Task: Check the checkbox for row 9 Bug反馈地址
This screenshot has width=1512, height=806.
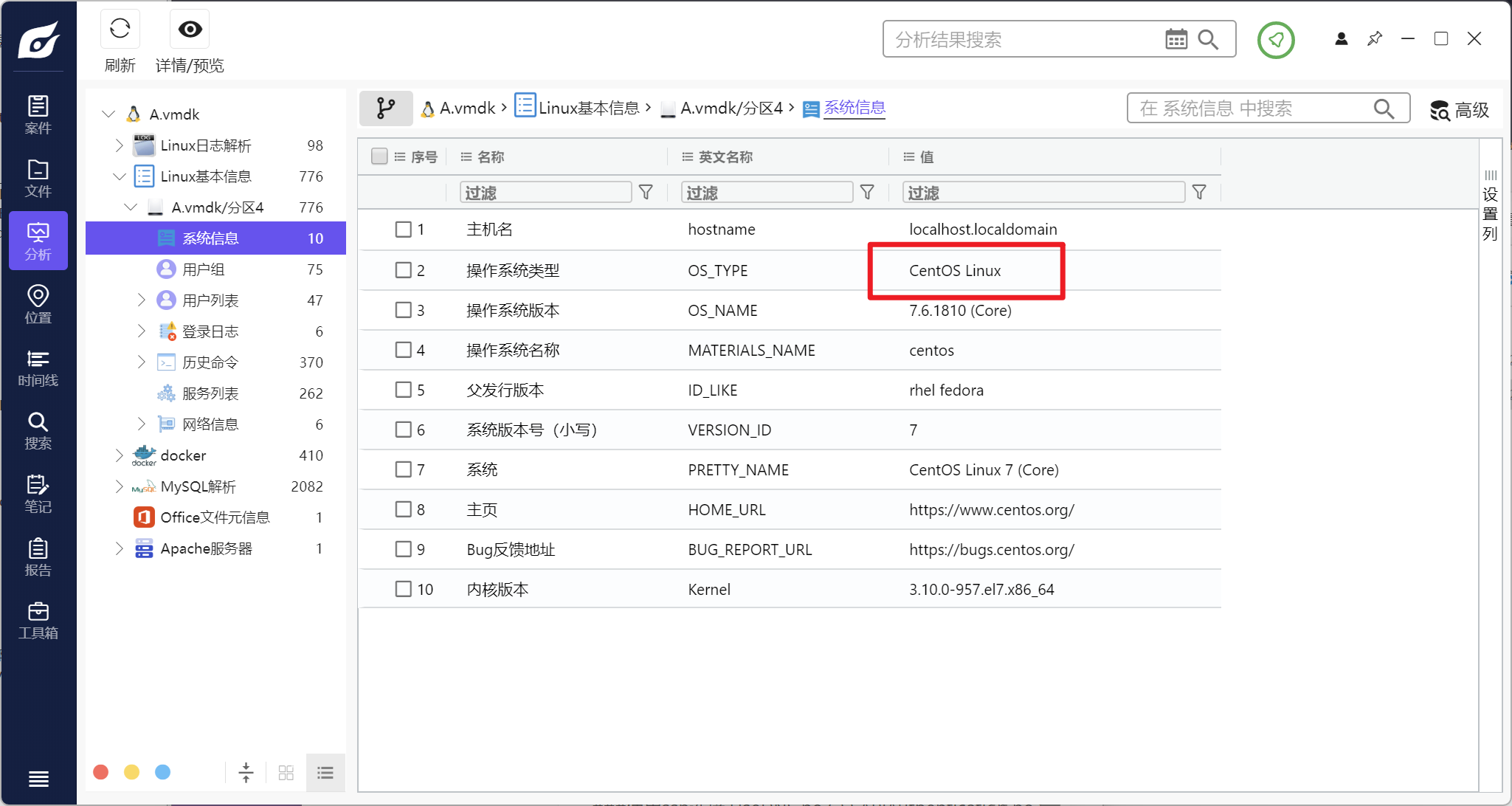Action: click(x=403, y=549)
